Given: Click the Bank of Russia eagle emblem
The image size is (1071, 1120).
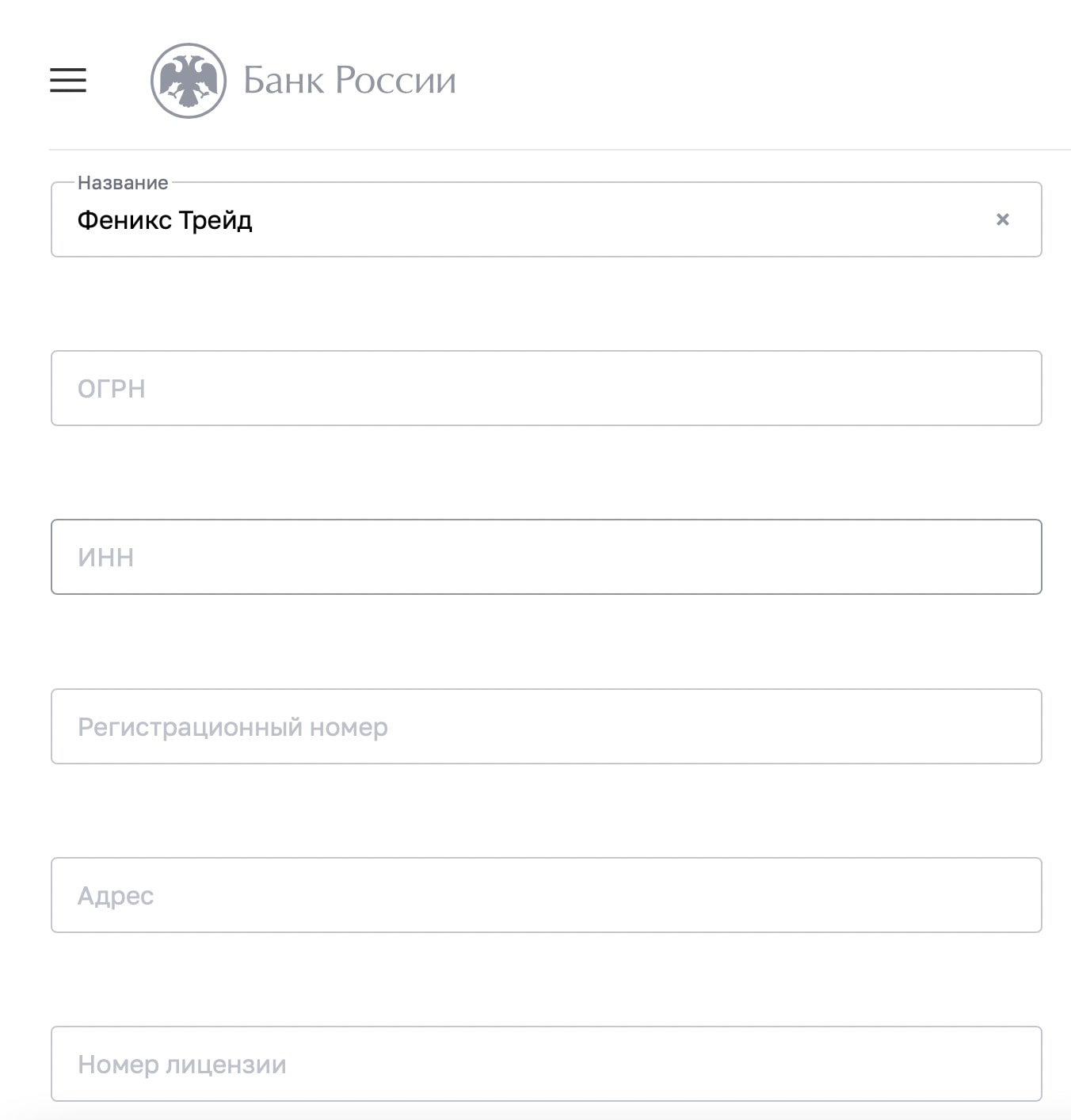Looking at the screenshot, I should (x=189, y=81).
